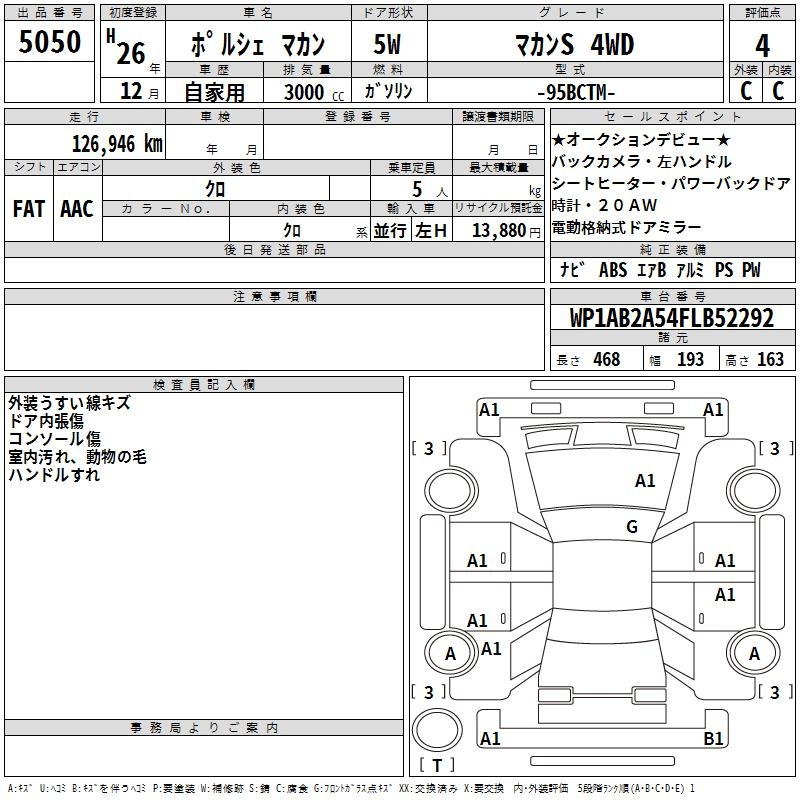Click inspector note 室内汚れ、動物の毛
This screenshot has width=800, height=800.
click(x=78, y=456)
